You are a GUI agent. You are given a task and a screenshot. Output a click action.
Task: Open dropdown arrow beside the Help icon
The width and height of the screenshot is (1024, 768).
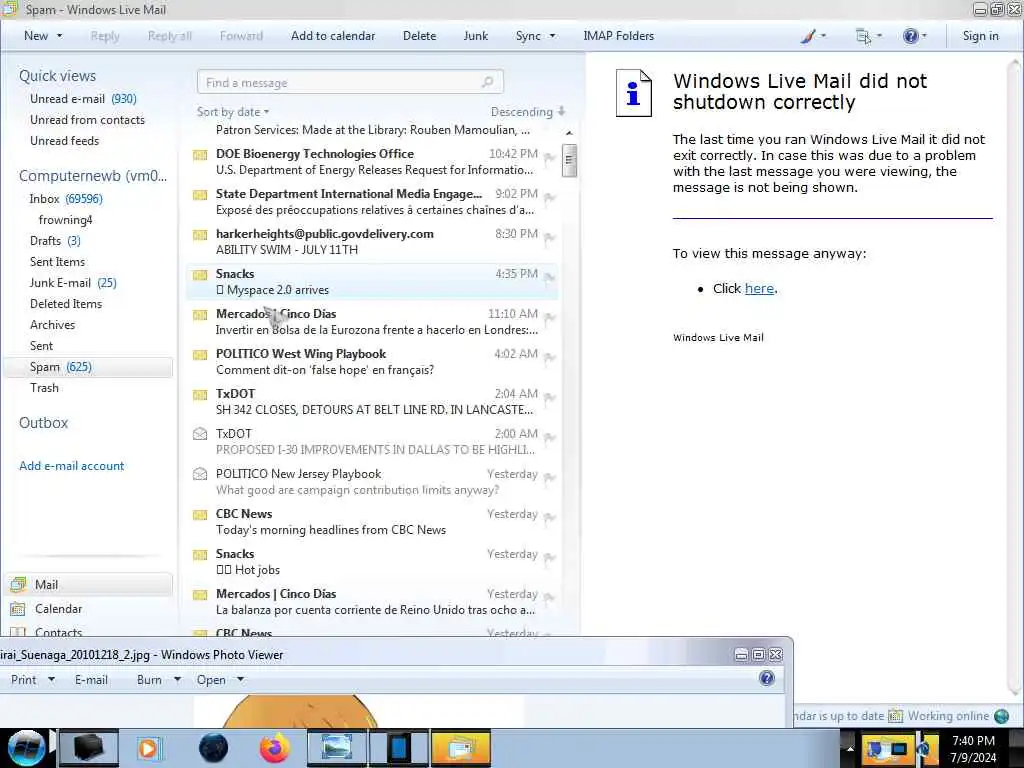(923, 36)
